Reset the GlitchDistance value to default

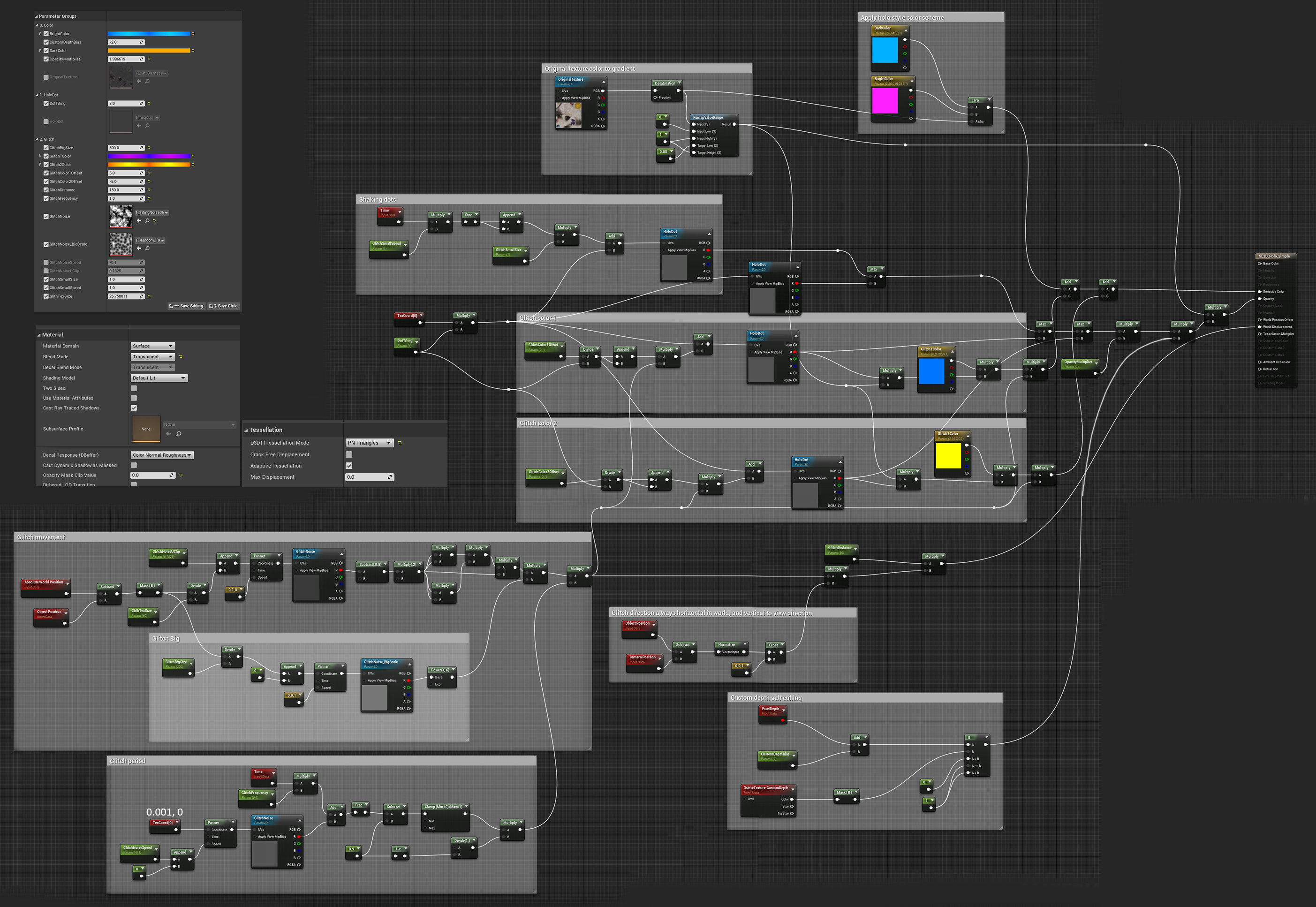[149, 190]
